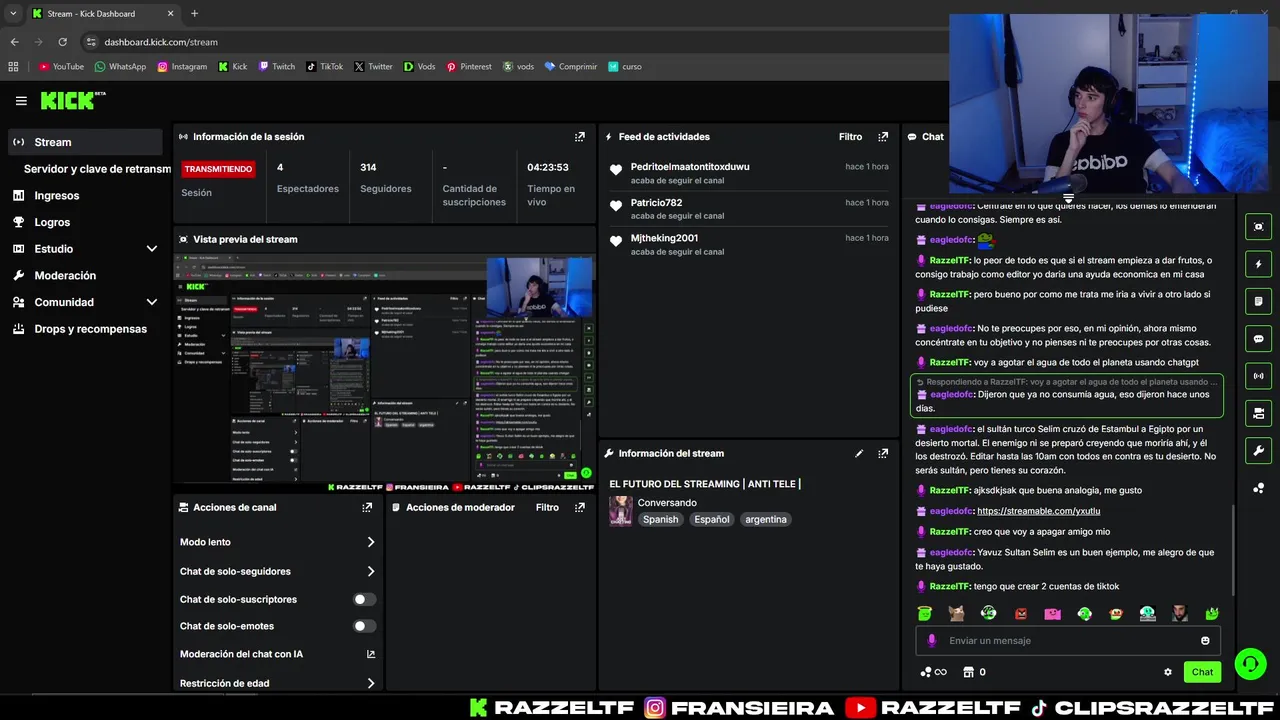Open the emoji picker in the message box
The image size is (1280, 720).
click(x=1205, y=641)
